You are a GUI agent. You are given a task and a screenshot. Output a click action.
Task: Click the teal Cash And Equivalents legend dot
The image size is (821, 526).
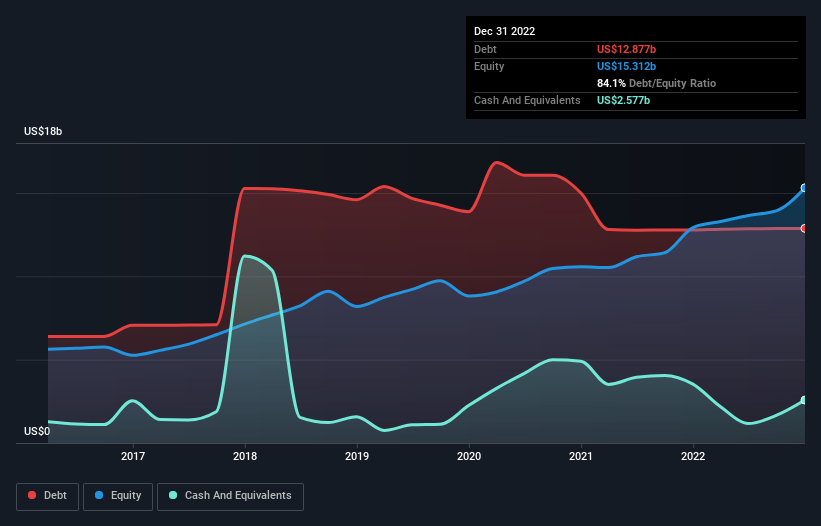tap(173, 495)
